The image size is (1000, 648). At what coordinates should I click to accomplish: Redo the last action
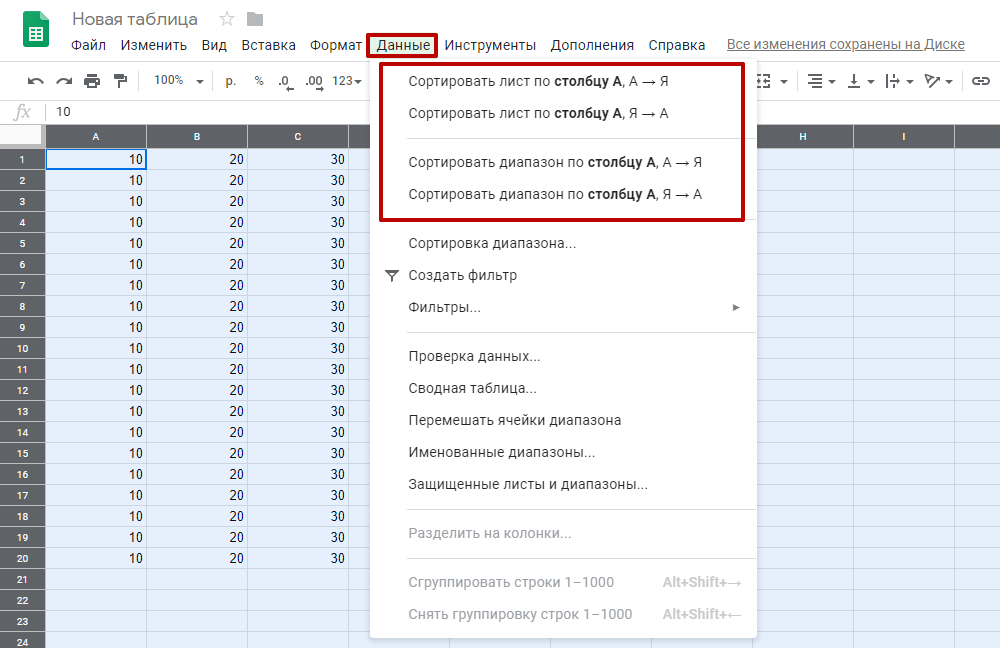(x=64, y=81)
